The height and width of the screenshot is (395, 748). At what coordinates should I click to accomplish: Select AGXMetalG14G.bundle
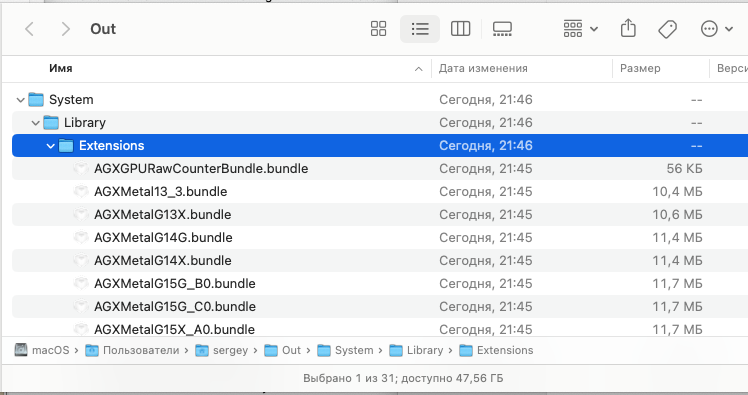point(163,237)
